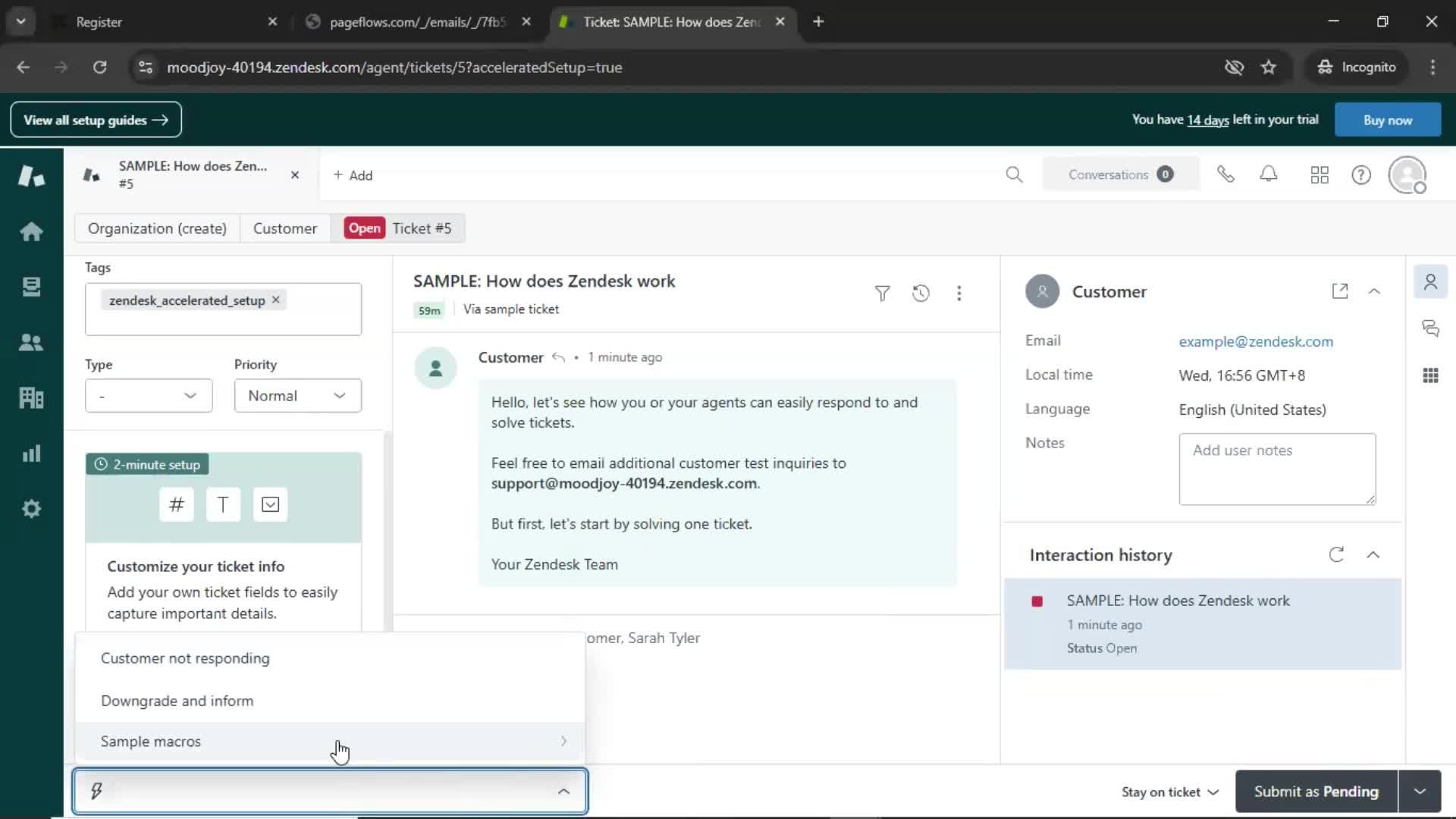1456x819 pixels.
Task: Open ticket options three-dot menu
Action: [959, 293]
